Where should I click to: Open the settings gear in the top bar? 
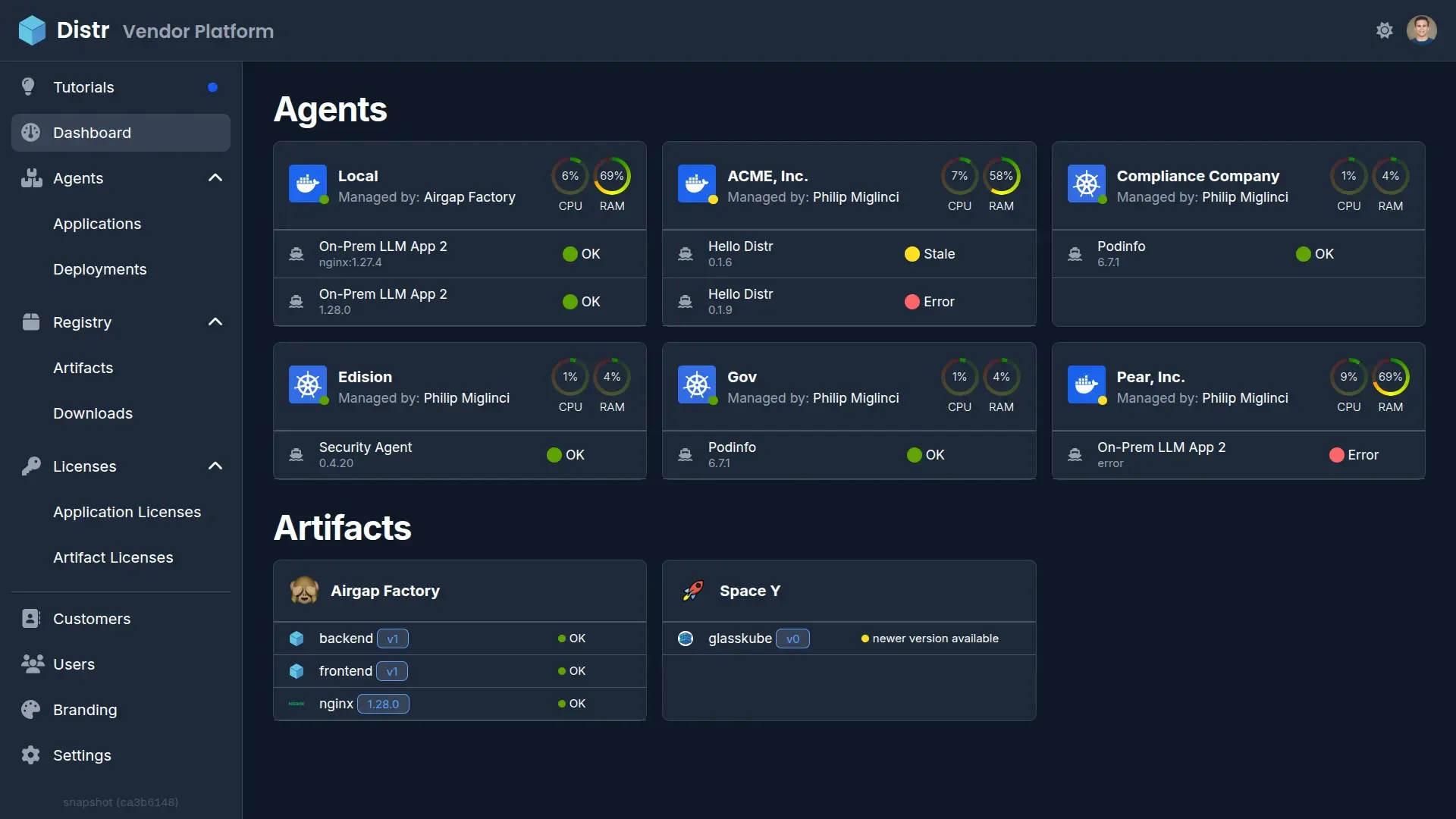point(1385,30)
